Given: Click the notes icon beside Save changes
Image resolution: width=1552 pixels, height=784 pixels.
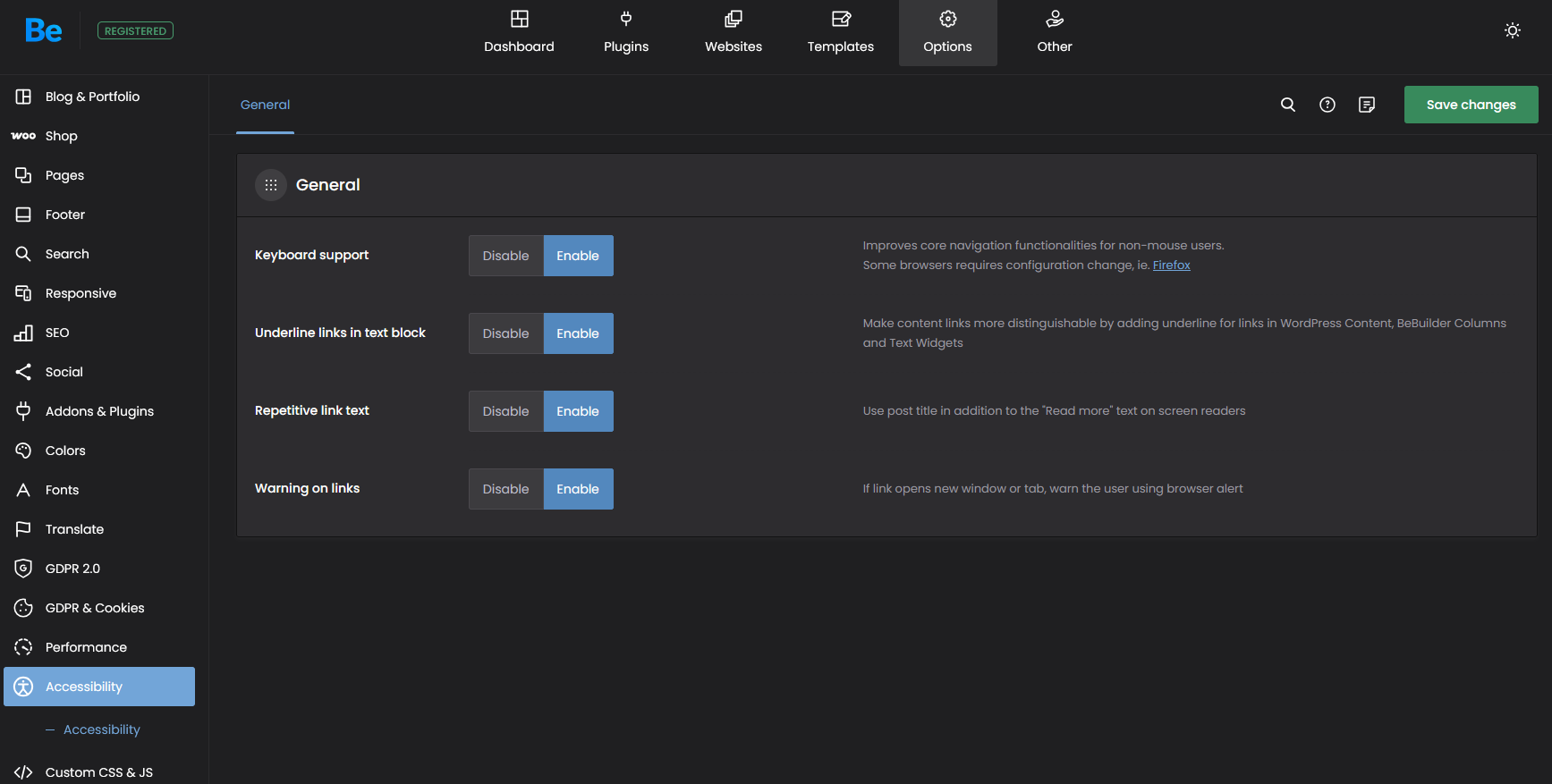Looking at the screenshot, I should (x=1367, y=105).
